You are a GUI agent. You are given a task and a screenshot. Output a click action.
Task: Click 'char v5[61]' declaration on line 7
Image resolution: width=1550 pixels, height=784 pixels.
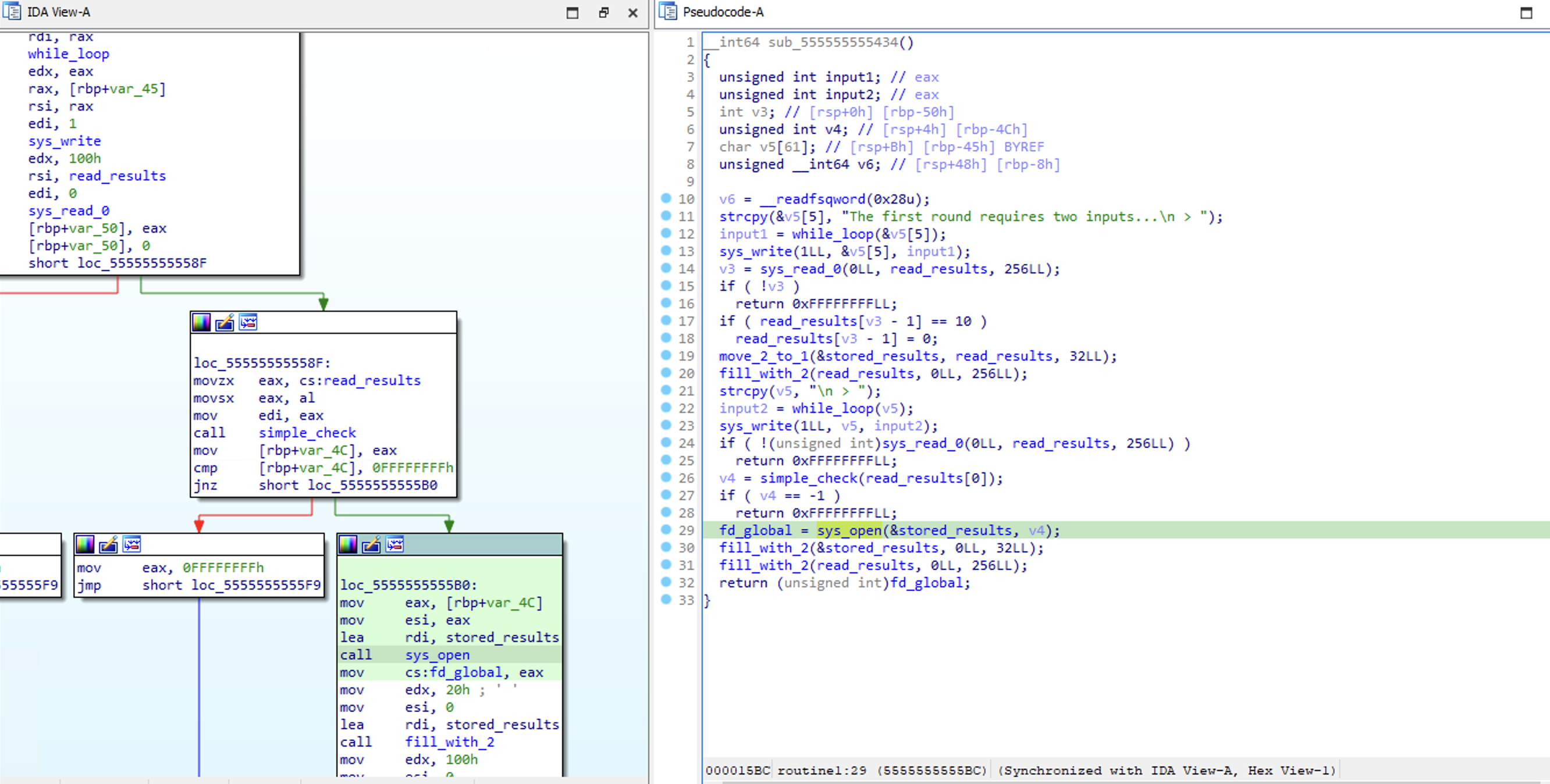click(x=768, y=147)
